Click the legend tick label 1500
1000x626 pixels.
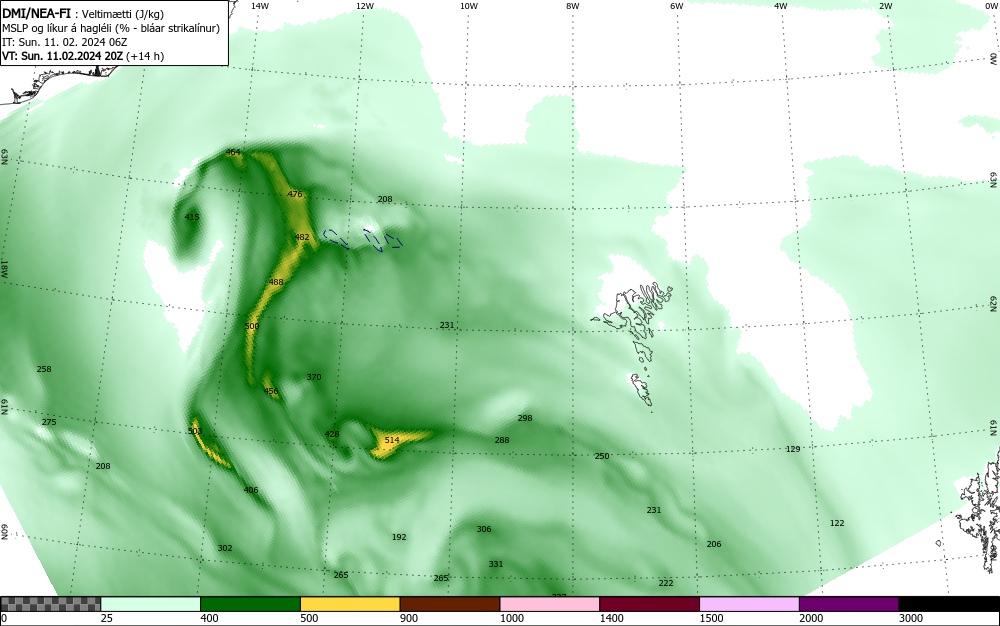[x=712, y=618]
